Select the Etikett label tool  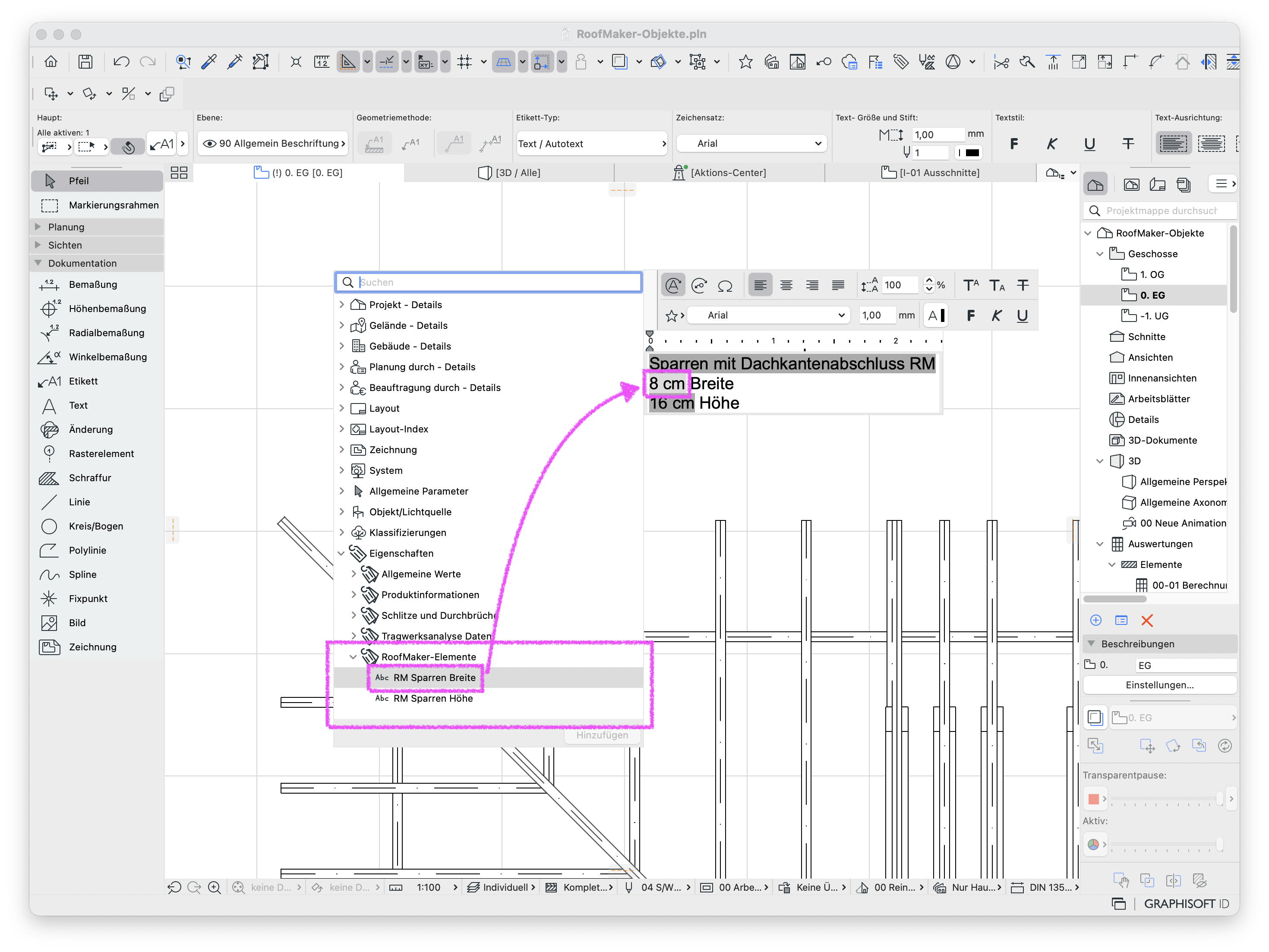pyautogui.click(x=97, y=381)
